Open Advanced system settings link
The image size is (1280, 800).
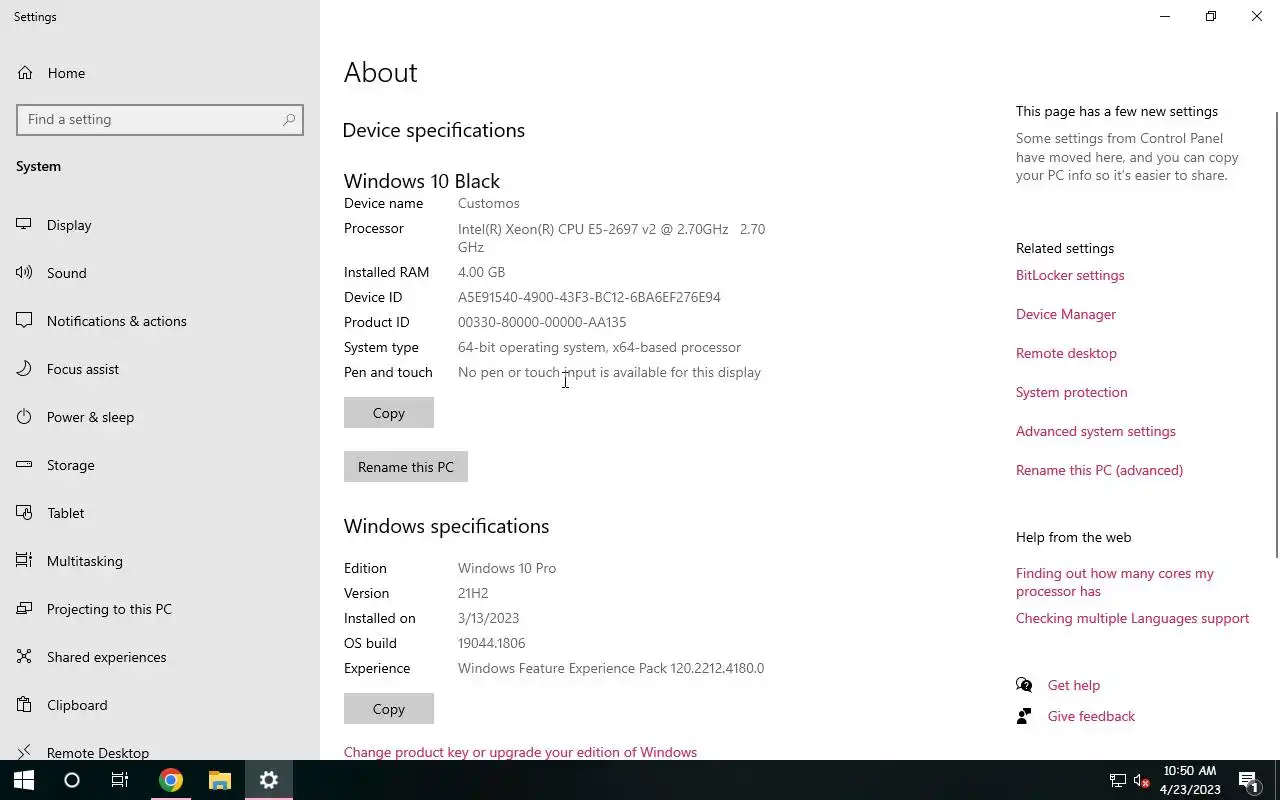pos(1096,431)
